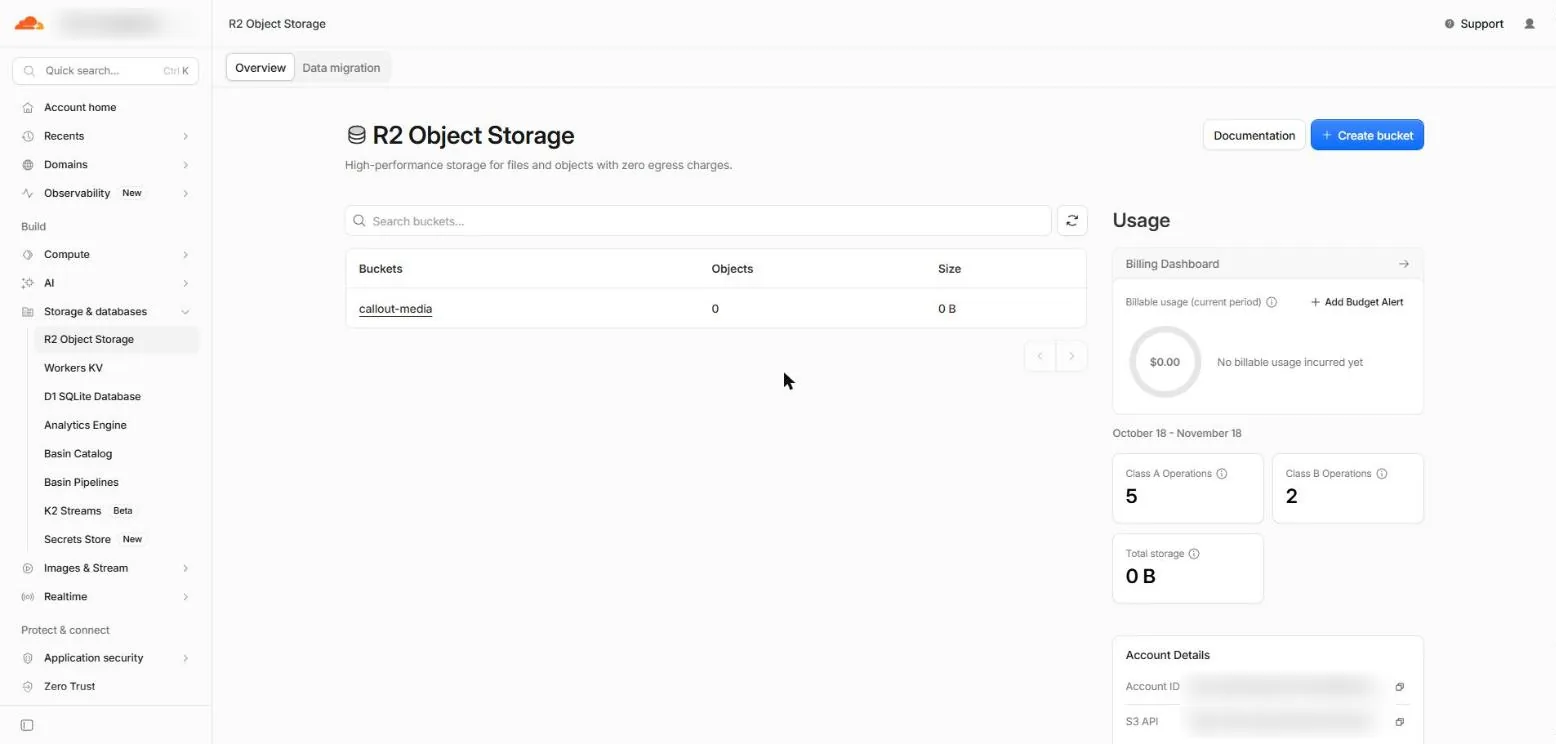Collapse the Storage & databases chevron
The height and width of the screenshot is (744, 1556).
(x=186, y=312)
